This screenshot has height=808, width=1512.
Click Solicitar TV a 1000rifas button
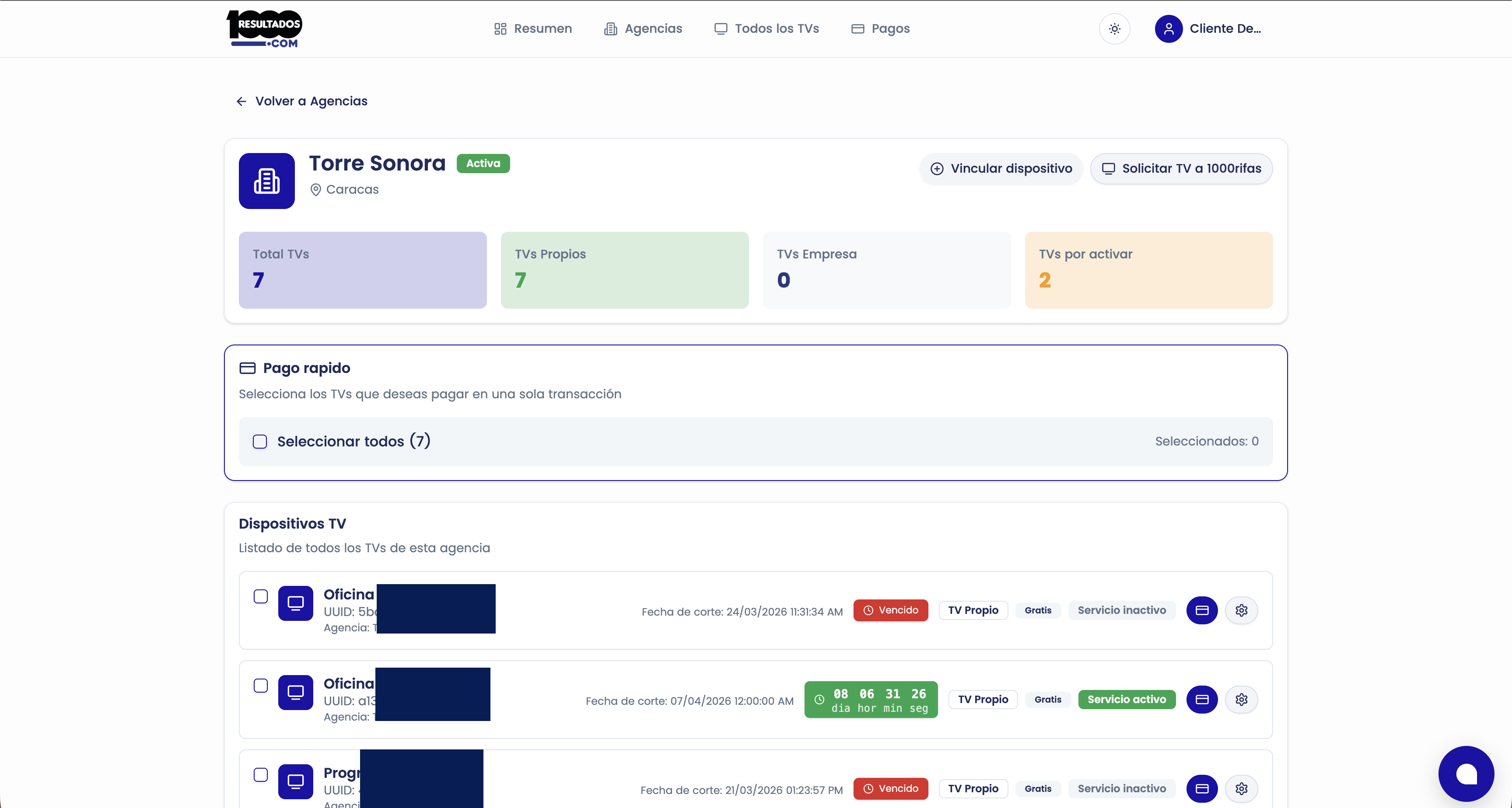1181,168
